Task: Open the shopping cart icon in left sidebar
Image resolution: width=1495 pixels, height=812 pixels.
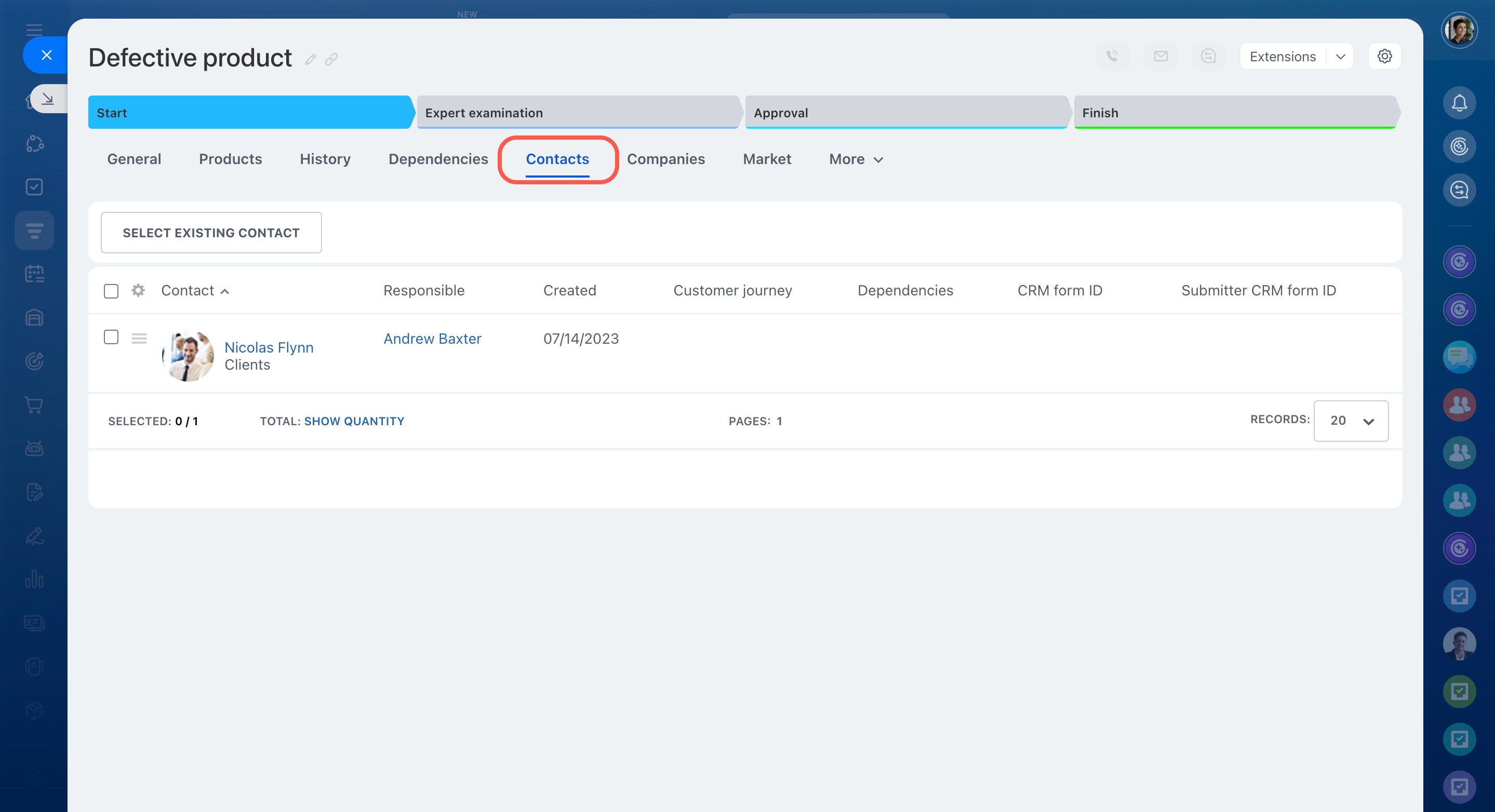Action: point(34,405)
